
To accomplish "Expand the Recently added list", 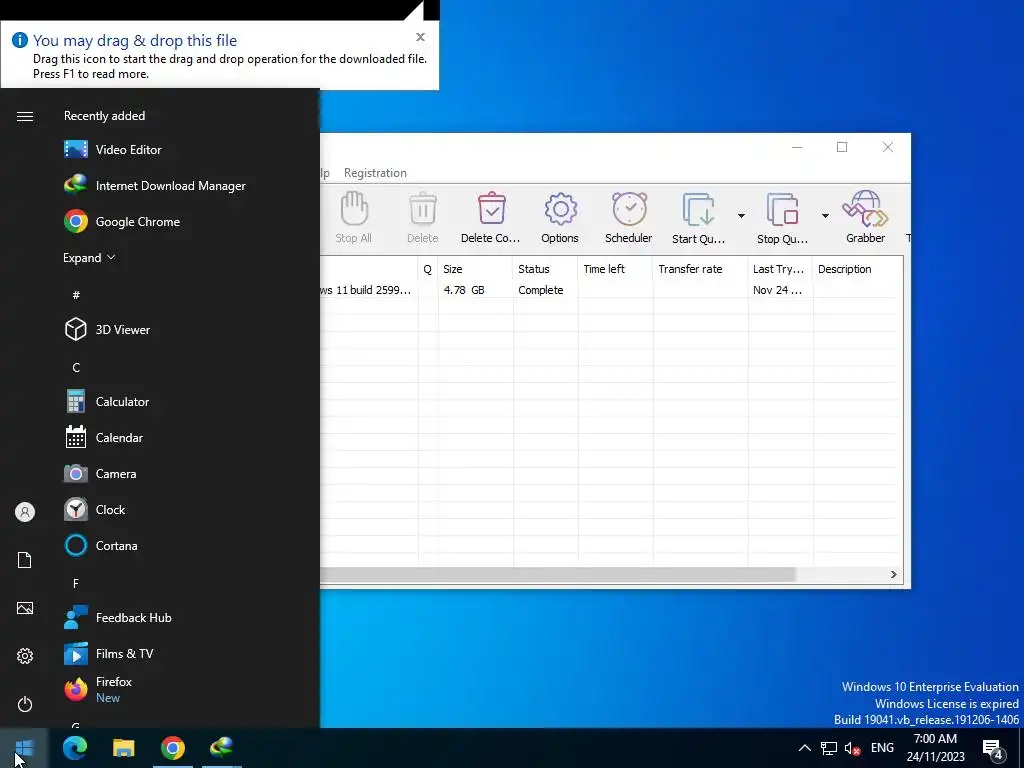I will pyautogui.click(x=89, y=258).
